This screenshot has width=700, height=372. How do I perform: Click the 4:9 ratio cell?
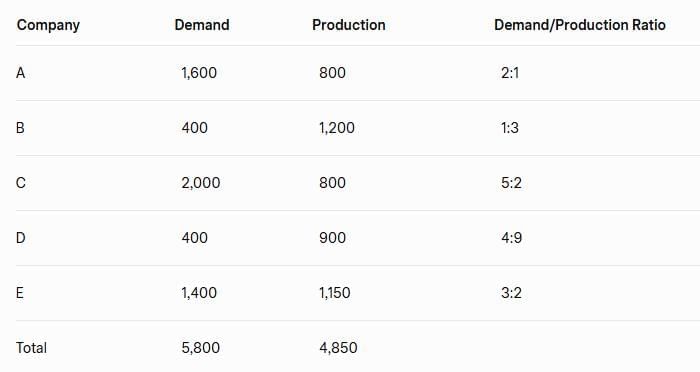tap(512, 238)
